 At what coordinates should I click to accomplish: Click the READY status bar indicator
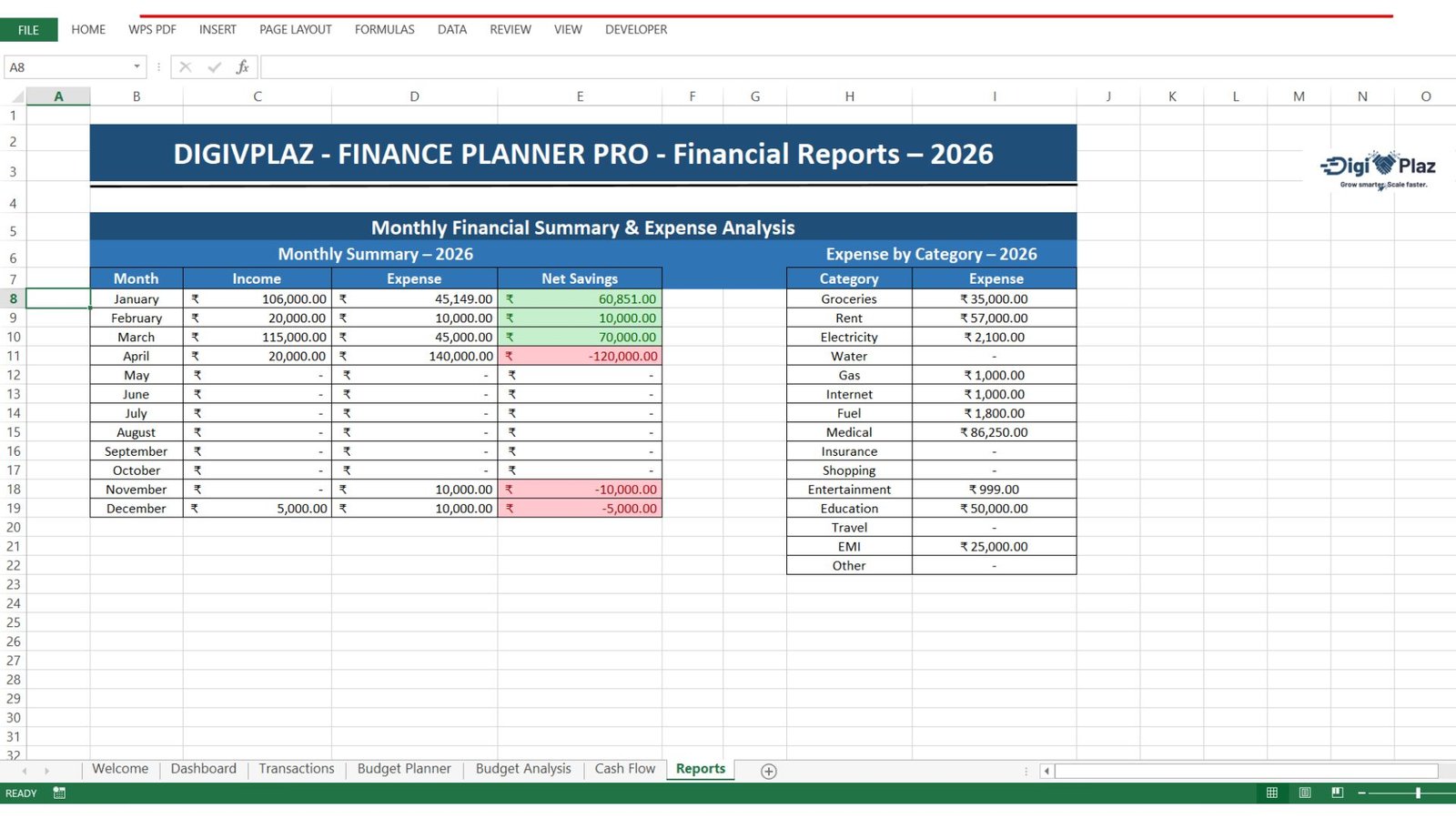[21, 794]
